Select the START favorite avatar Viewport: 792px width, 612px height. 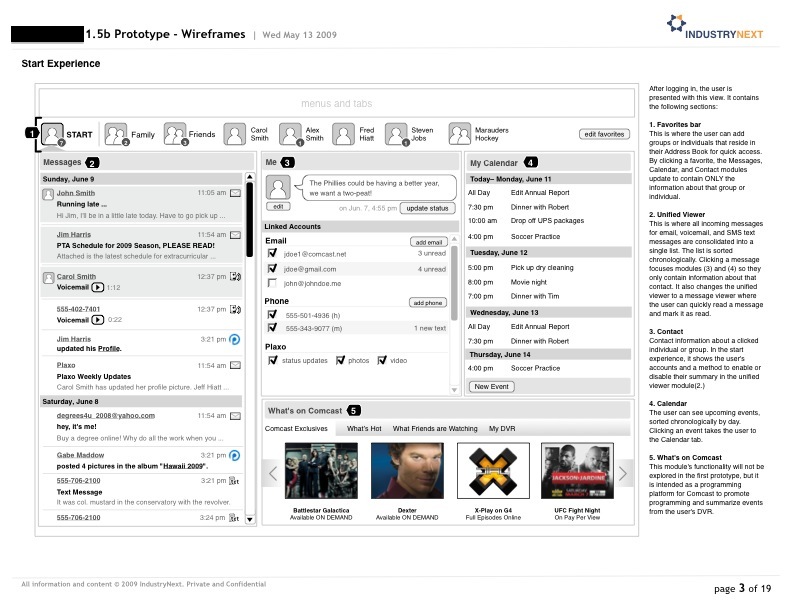52,134
